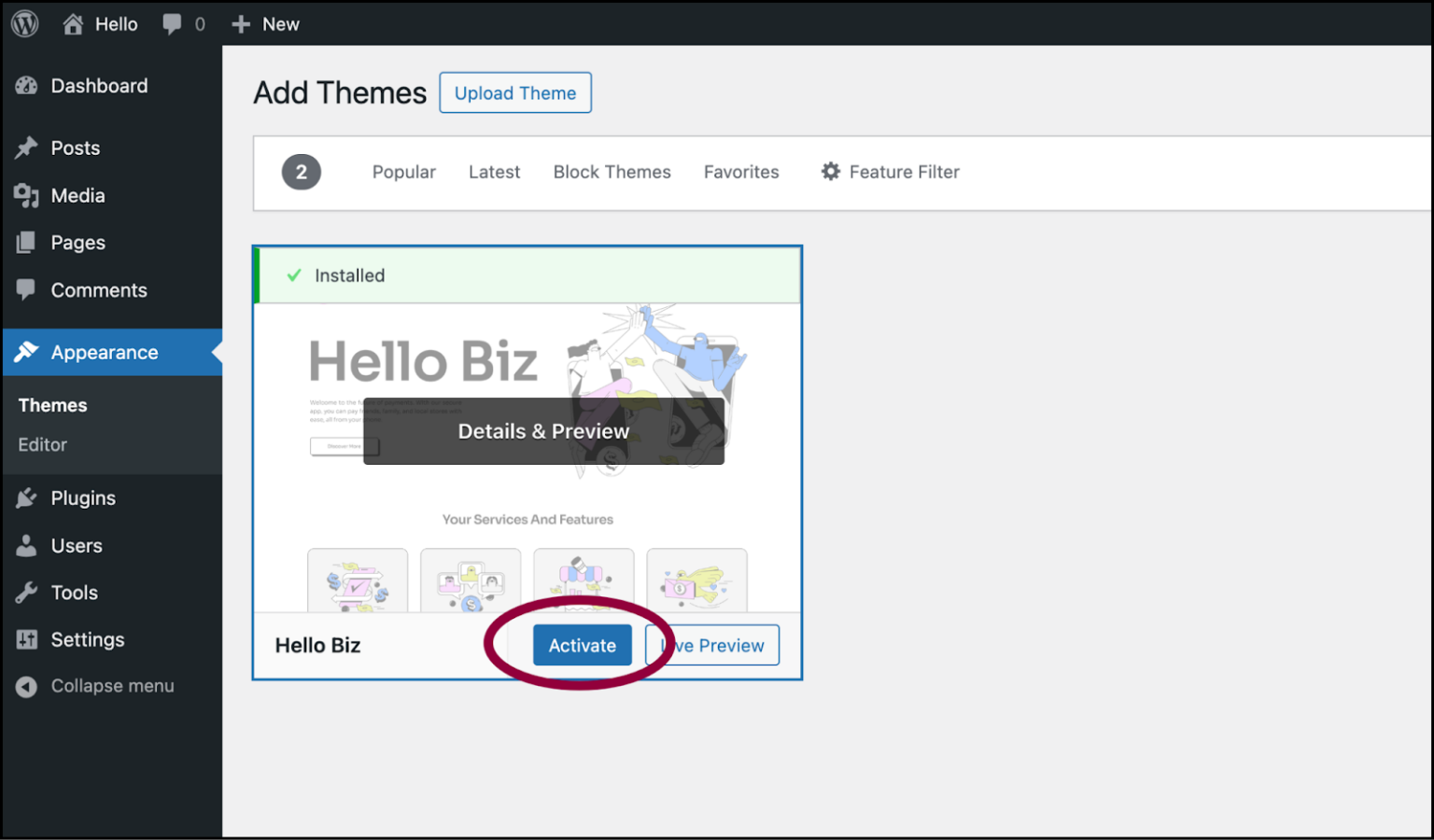The width and height of the screenshot is (1434, 840).
Task: Open the Feature Filter gear icon
Action: (x=830, y=172)
